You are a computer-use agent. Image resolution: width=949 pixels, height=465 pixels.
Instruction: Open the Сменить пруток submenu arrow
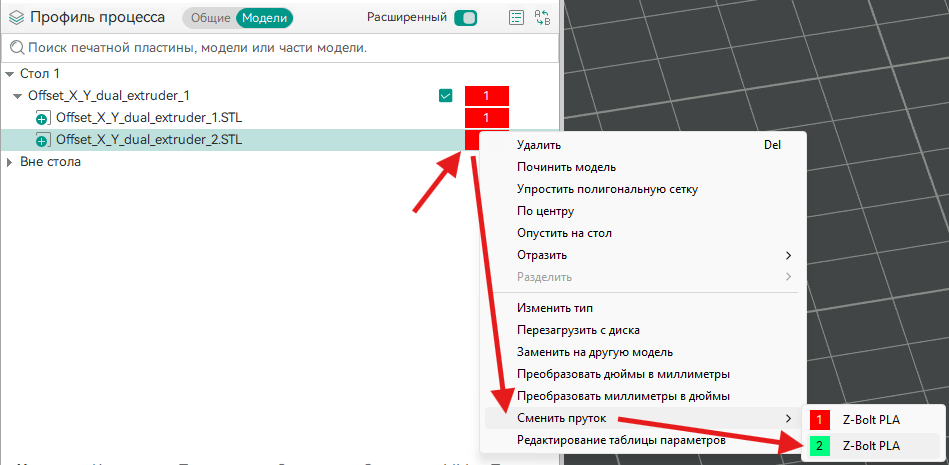(788, 418)
